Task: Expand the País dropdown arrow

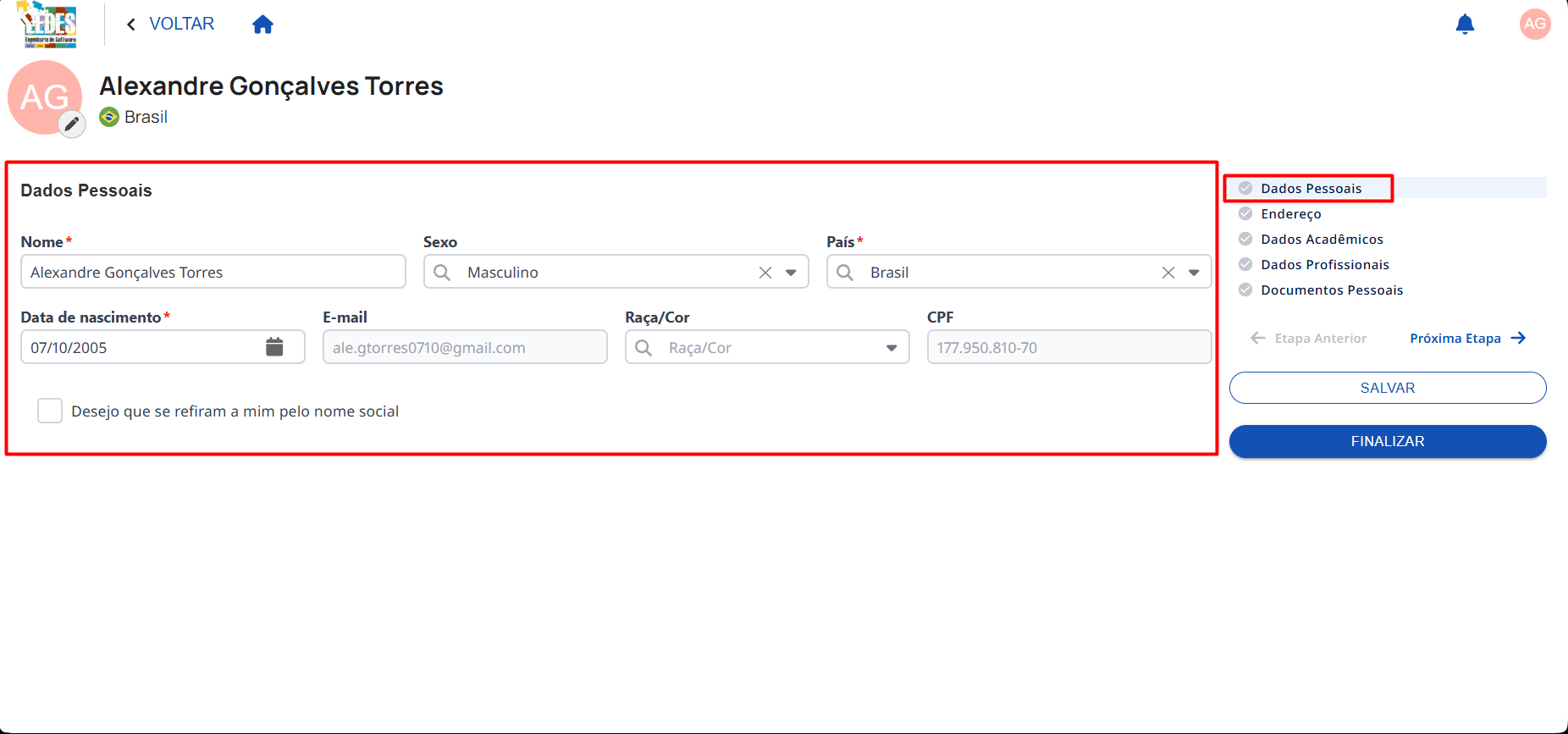Action: [x=1194, y=273]
